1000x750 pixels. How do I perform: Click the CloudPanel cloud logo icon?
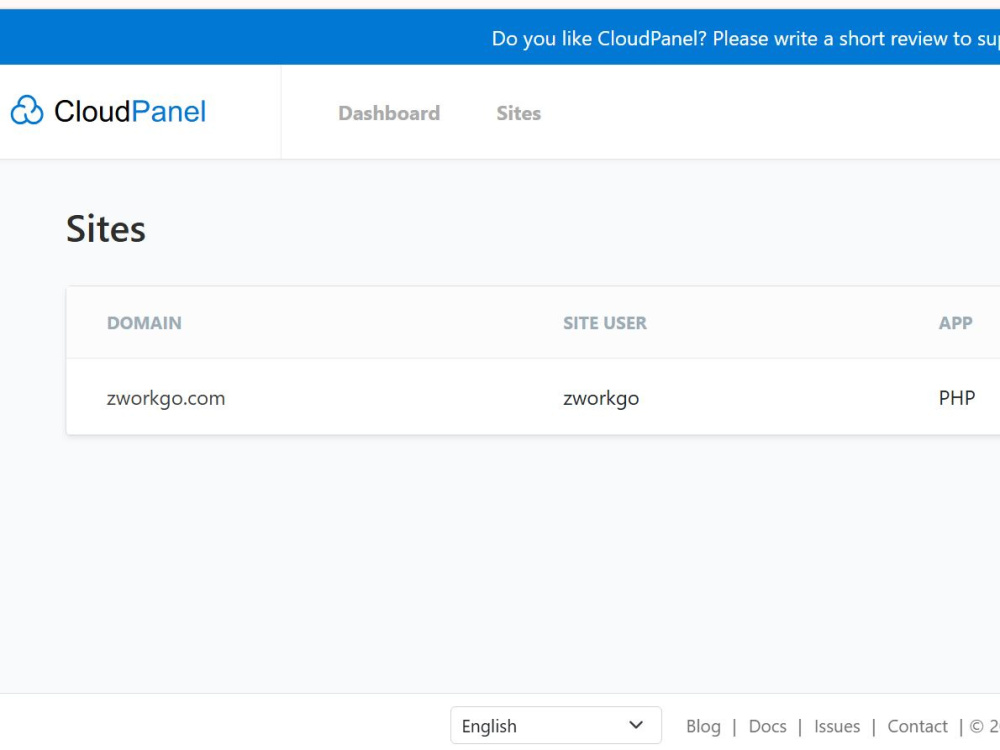pyautogui.click(x=27, y=111)
